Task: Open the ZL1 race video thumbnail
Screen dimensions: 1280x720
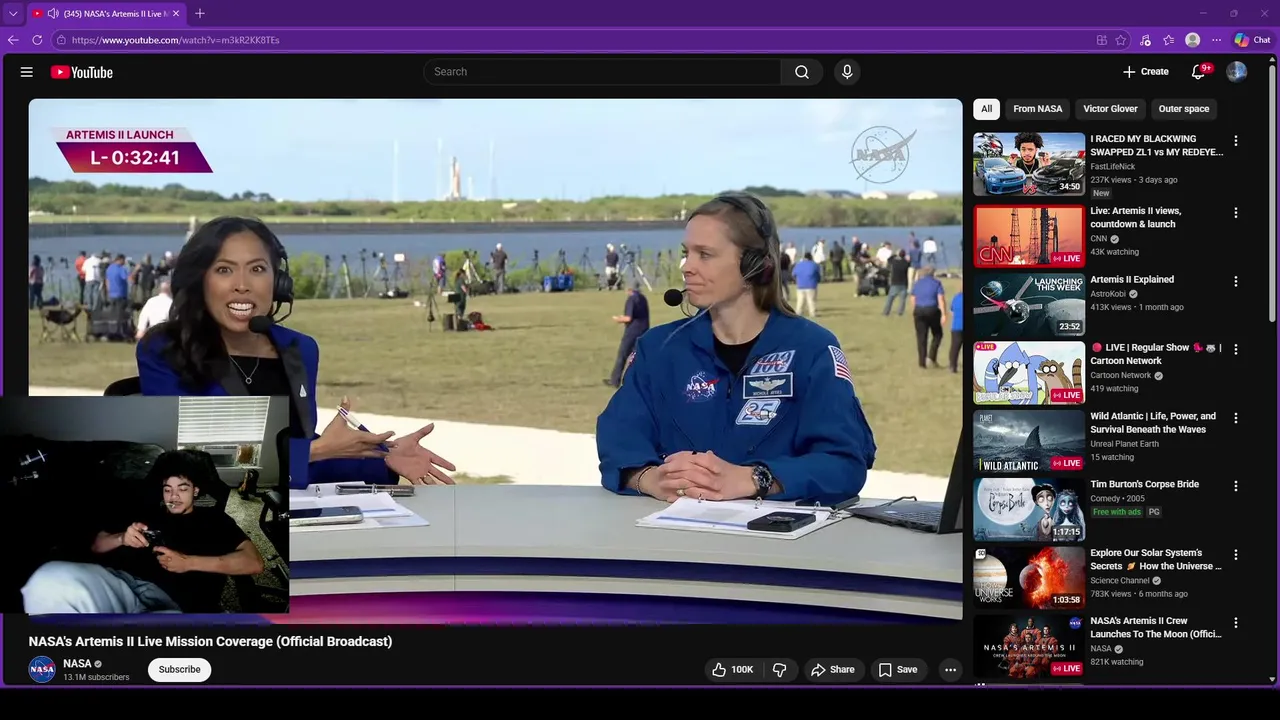Action: point(1029,164)
